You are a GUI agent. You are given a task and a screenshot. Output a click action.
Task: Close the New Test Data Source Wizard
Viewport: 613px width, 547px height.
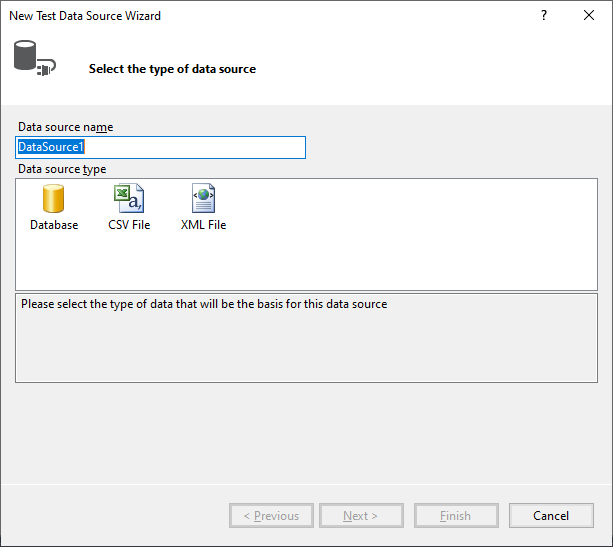[x=589, y=15]
